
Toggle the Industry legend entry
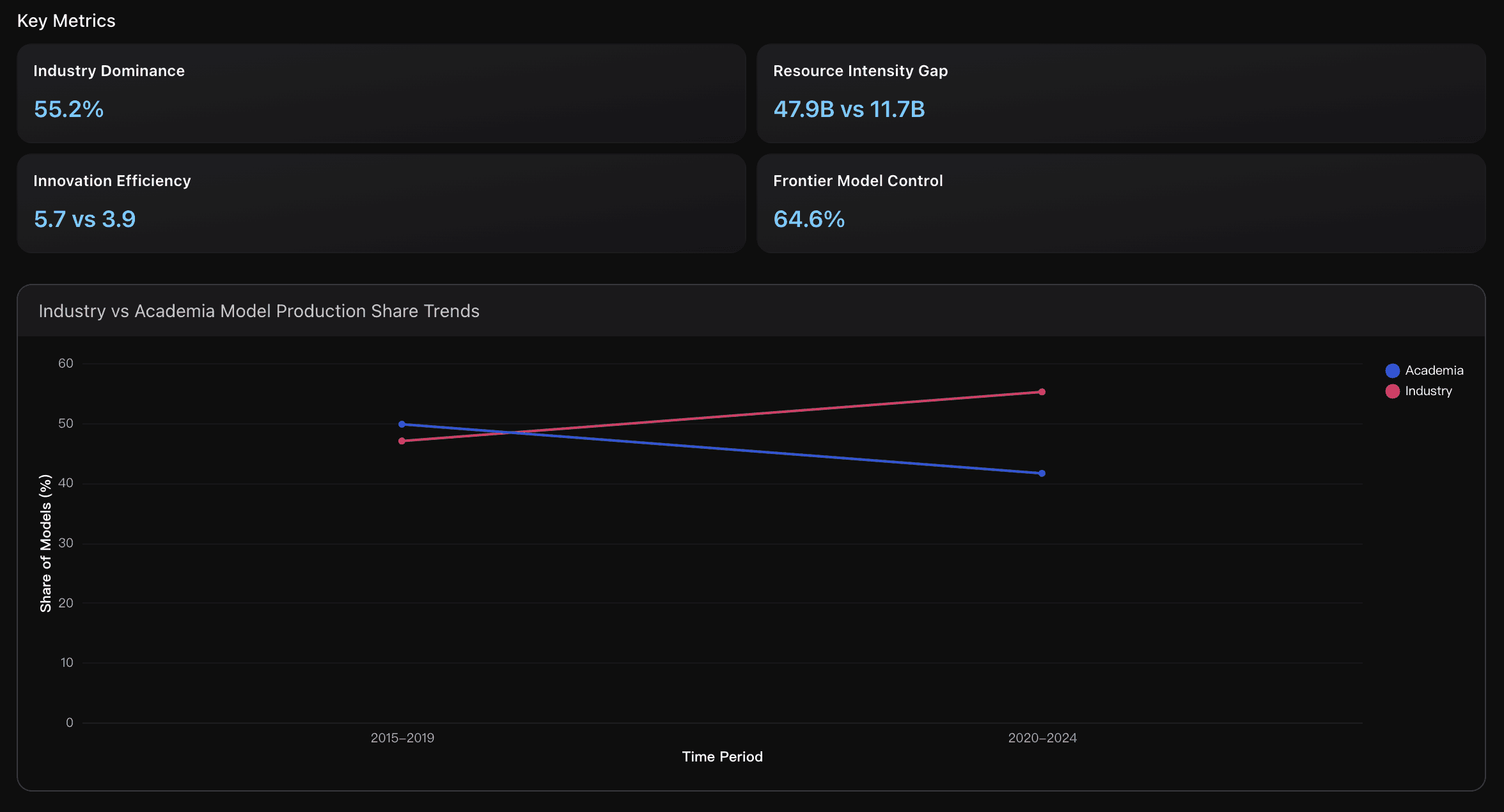[1428, 391]
